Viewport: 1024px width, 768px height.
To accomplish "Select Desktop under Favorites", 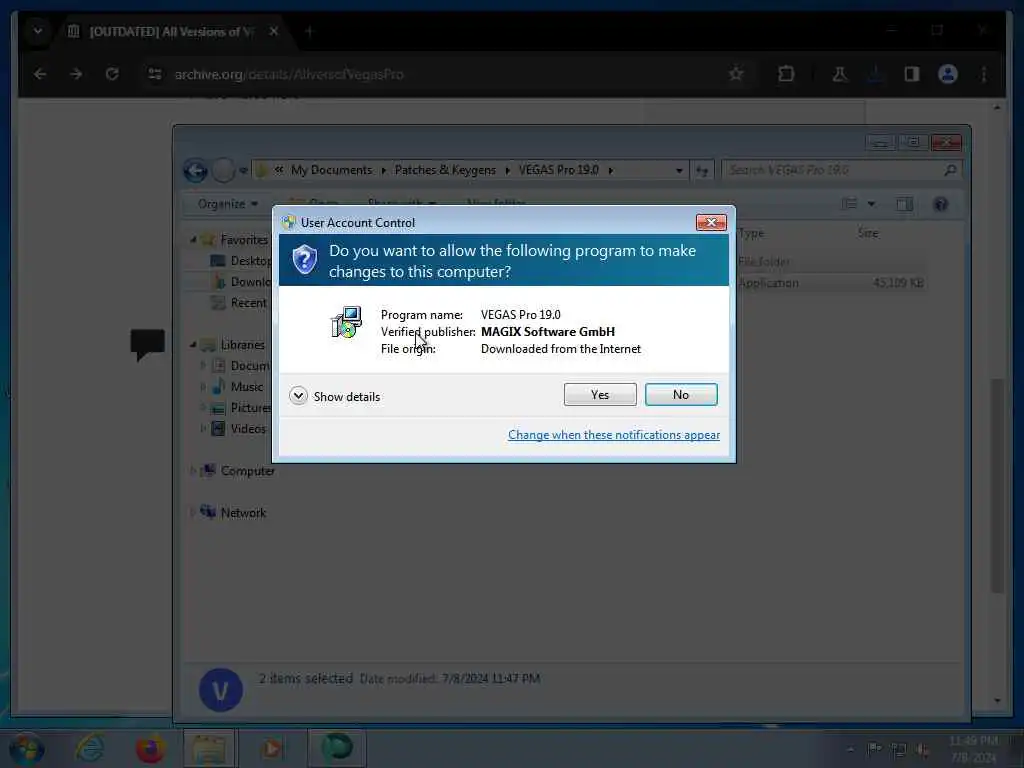I will point(240,261).
